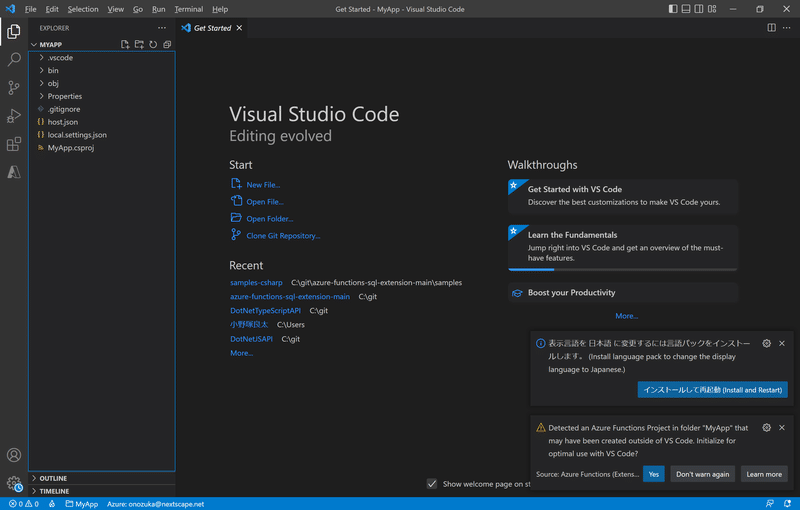Open Boost your Productivity walkthrough
The width and height of the screenshot is (800, 510).
pyautogui.click(x=623, y=293)
